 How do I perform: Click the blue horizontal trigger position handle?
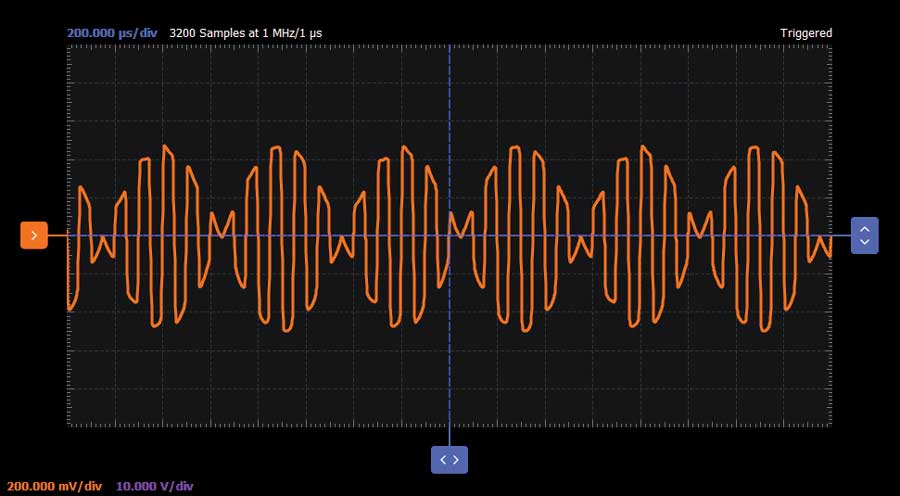[449, 460]
